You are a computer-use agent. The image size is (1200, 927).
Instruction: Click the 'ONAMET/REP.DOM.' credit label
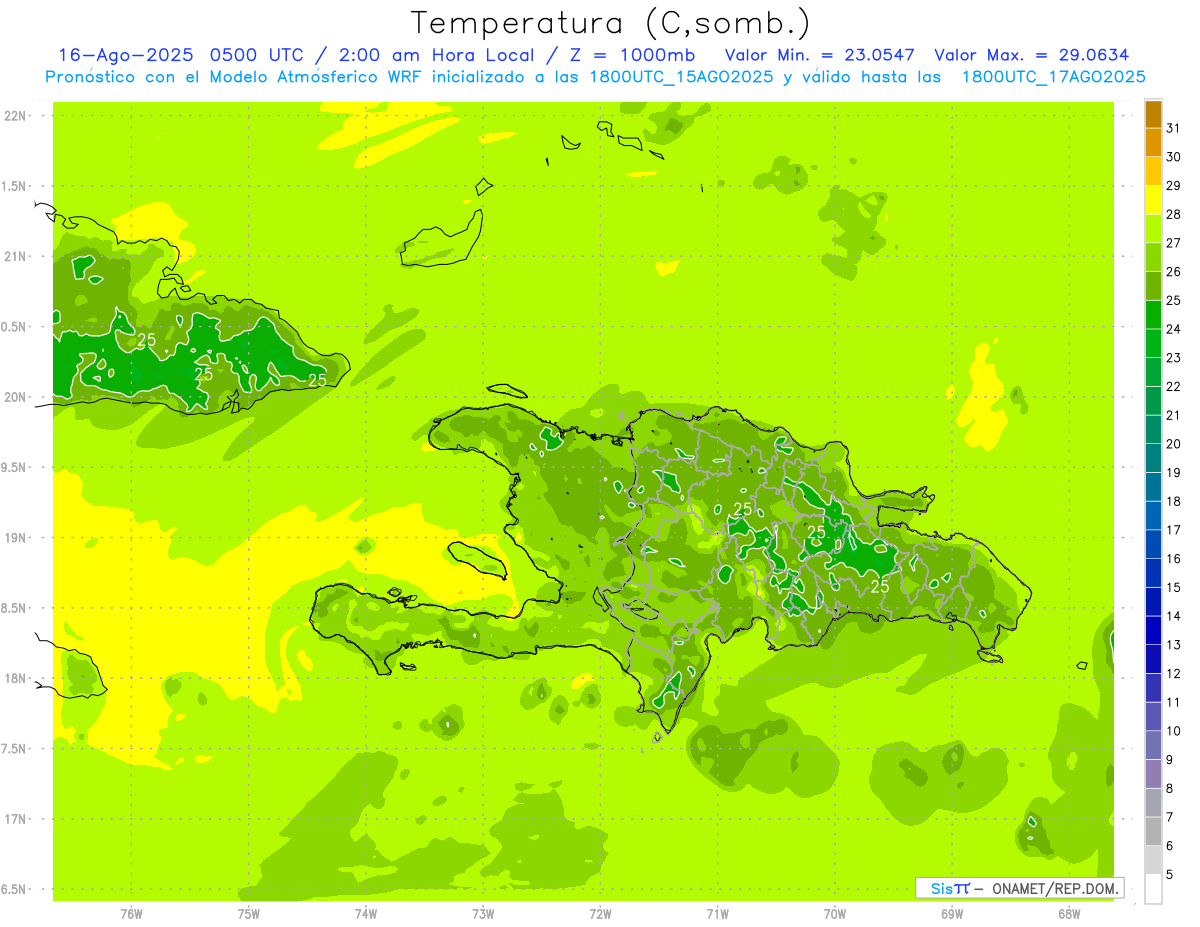point(1054,888)
